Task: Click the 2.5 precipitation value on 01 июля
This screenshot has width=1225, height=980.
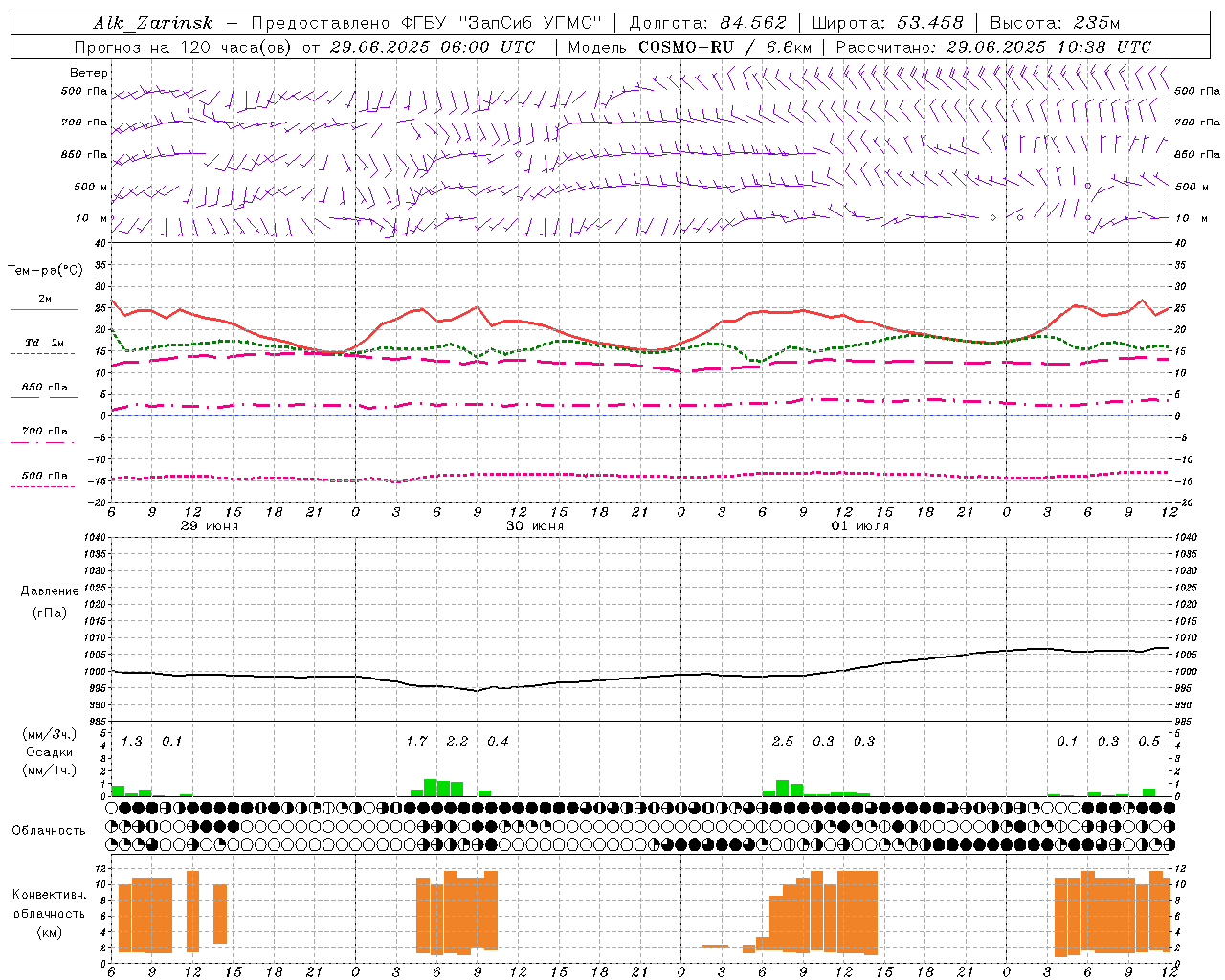Action: [x=783, y=741]
